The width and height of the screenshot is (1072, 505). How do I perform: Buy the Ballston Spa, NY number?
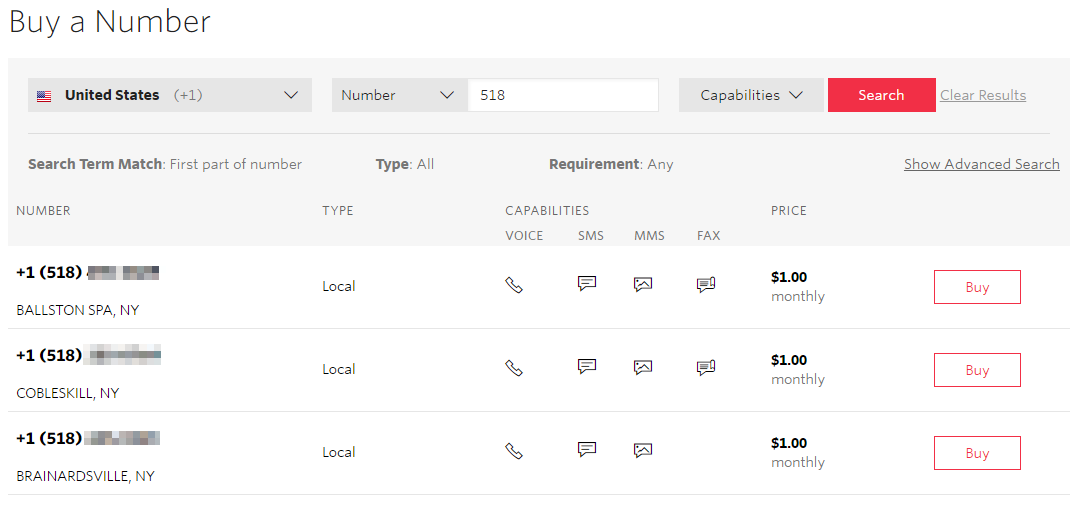click(x=977, y=287)
